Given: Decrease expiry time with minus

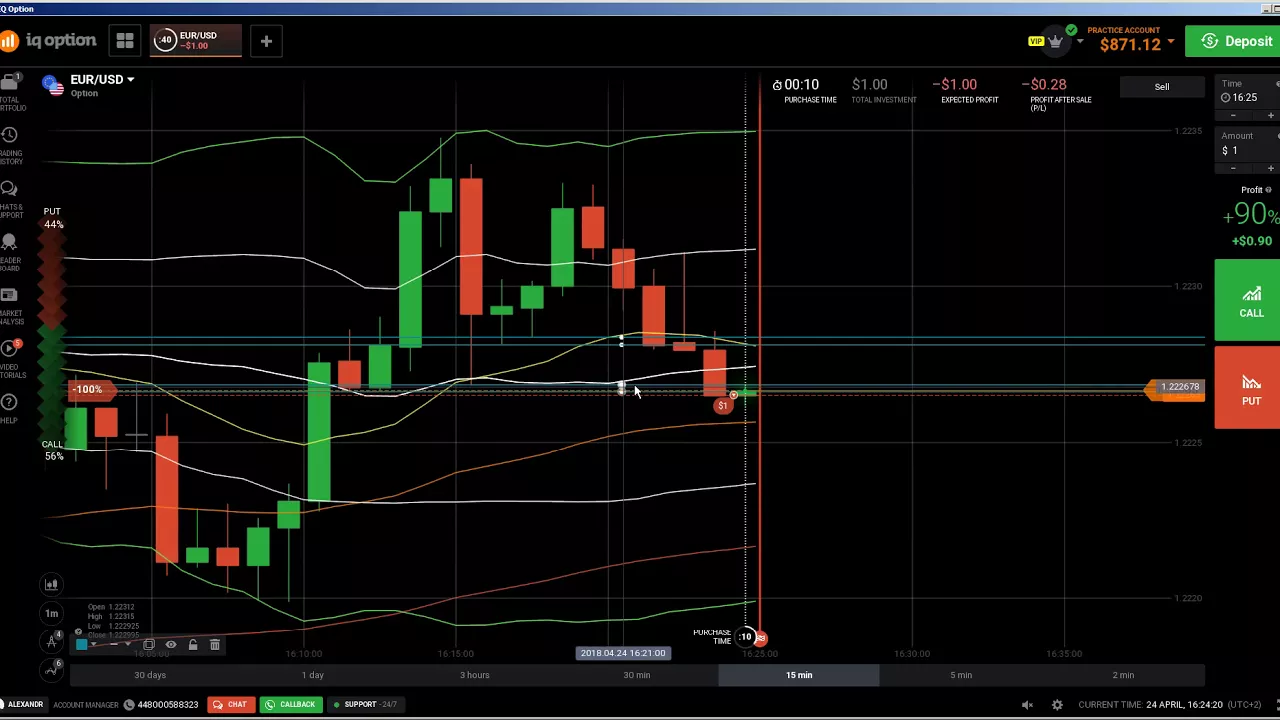Looking at the screenshot, I should 1232,115.
